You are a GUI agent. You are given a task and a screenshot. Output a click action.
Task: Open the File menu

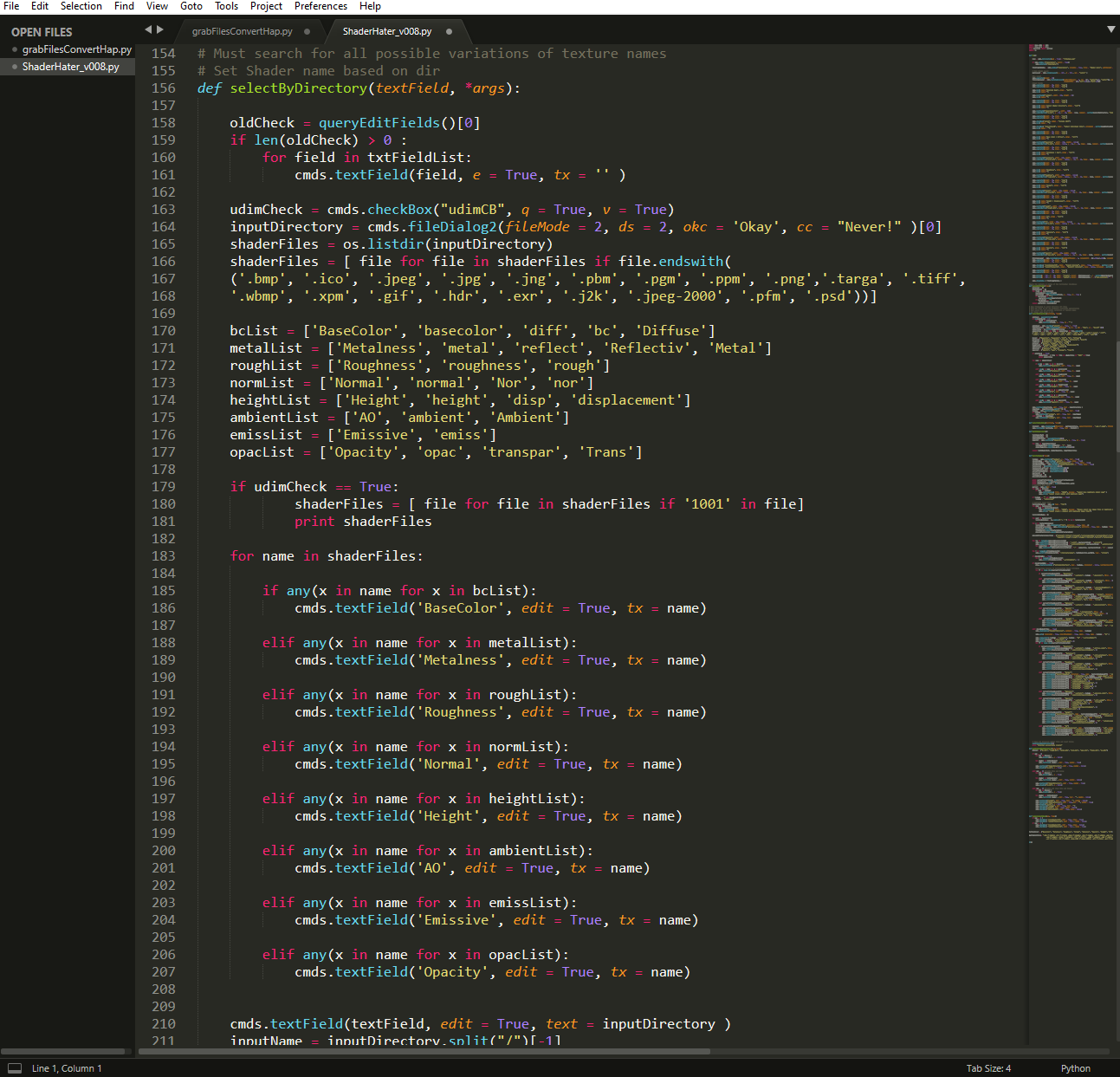coord(11,6)
